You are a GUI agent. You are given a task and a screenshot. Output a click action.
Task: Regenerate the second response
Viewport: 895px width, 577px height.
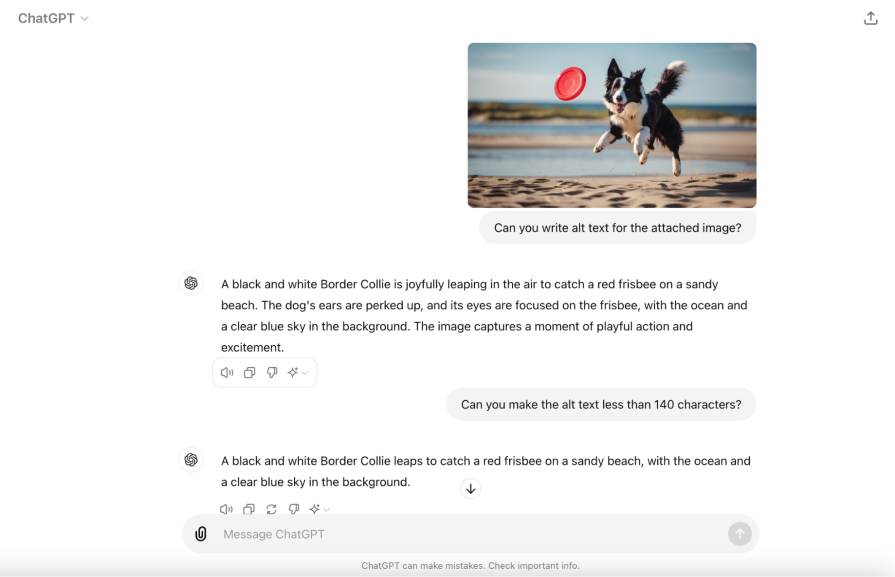271,509
